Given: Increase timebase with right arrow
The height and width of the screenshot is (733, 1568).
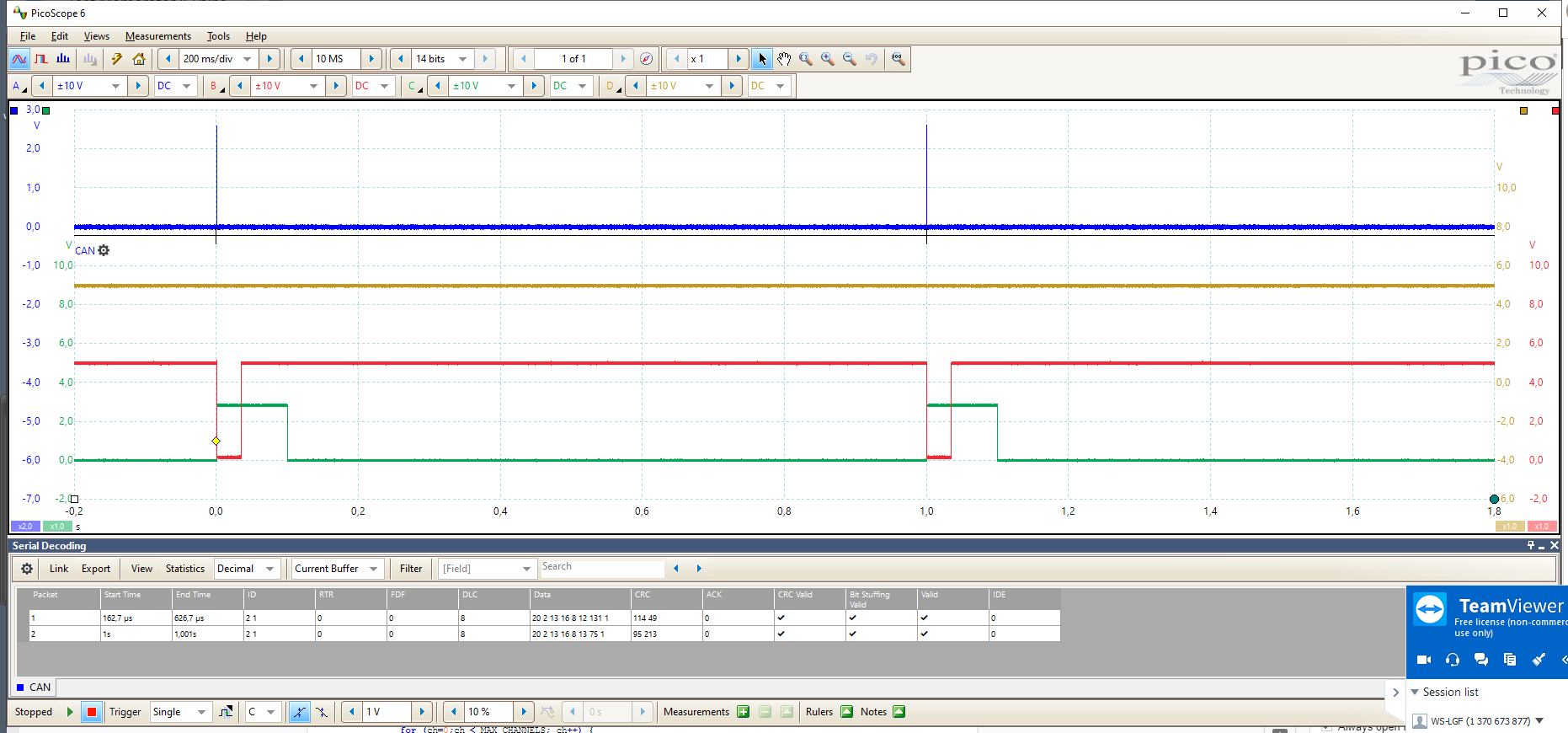Looking at the screenshot, I should pyautogui.click(x=269, y=59).
